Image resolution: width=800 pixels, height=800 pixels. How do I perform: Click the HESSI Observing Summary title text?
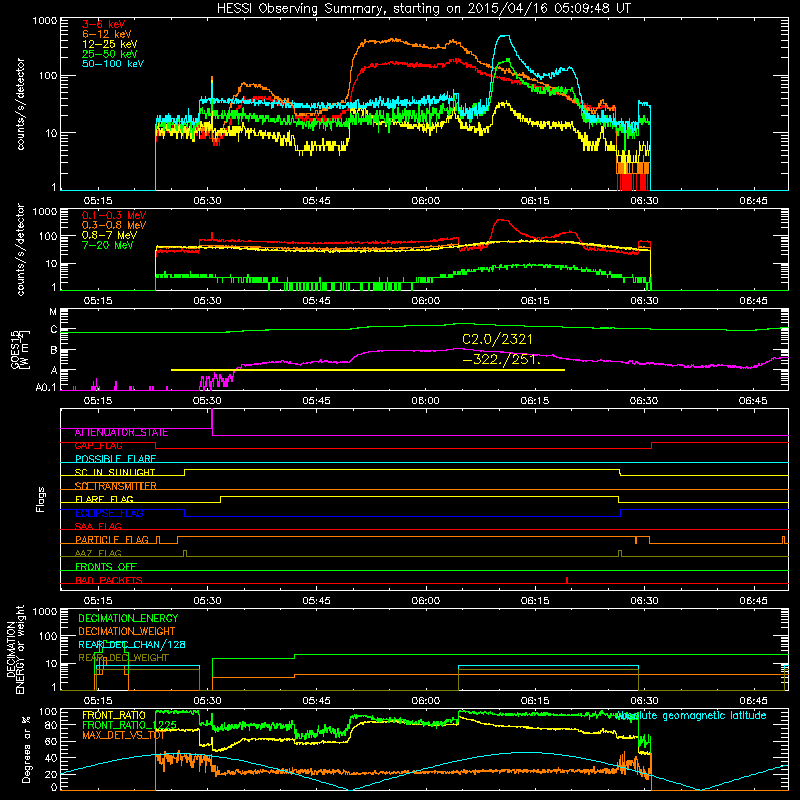pyautogui.click(x=424, y=9)
